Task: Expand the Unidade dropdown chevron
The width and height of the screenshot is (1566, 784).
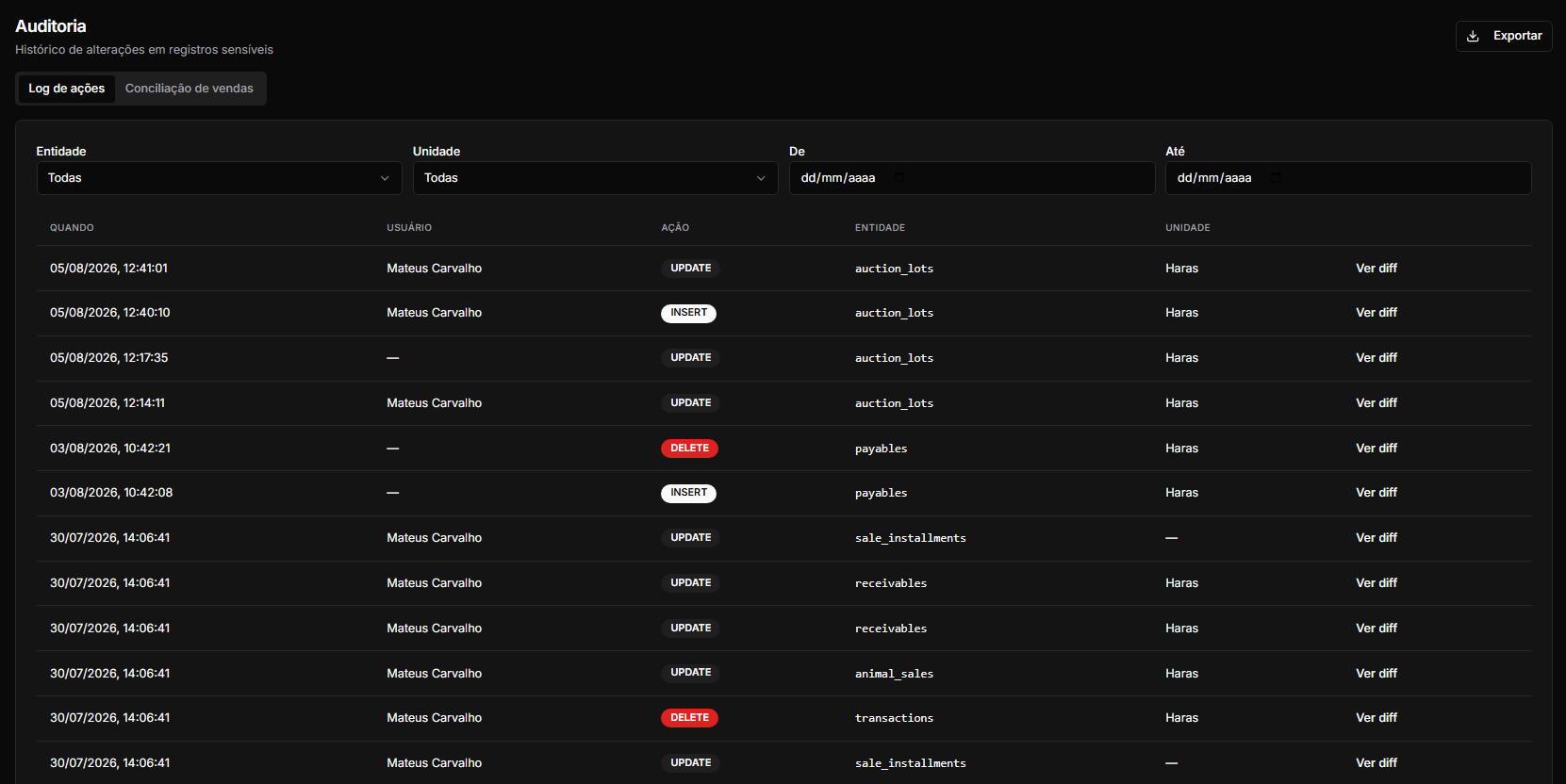Action: tap(761, 178)
